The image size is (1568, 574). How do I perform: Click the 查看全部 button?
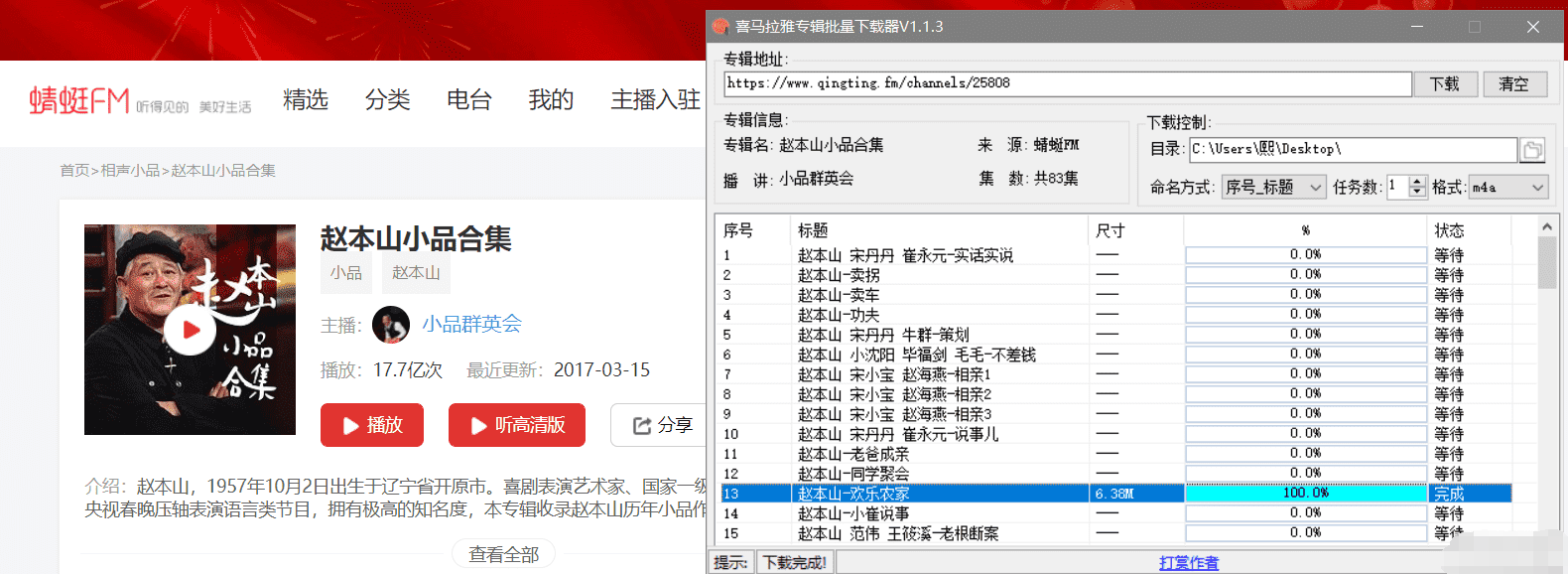pos(504,554)
